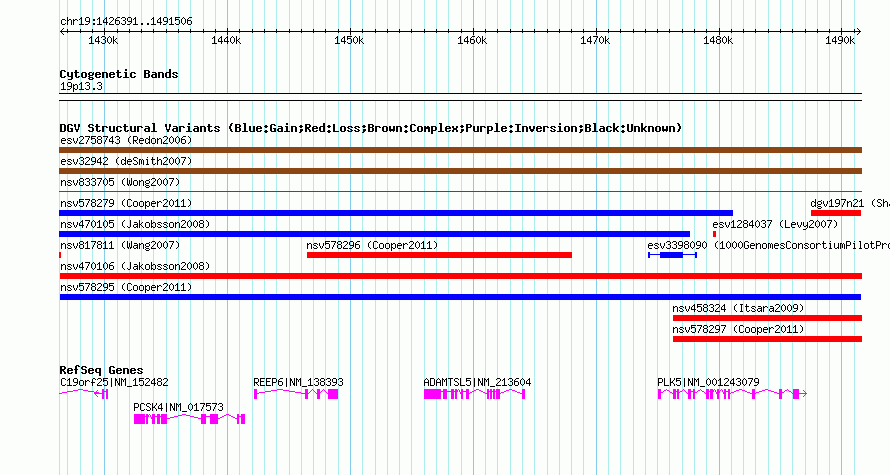Click the chr19:1426391..1491506 region label
The width and height of the screenshot is (890, 475).
(126, 22)
